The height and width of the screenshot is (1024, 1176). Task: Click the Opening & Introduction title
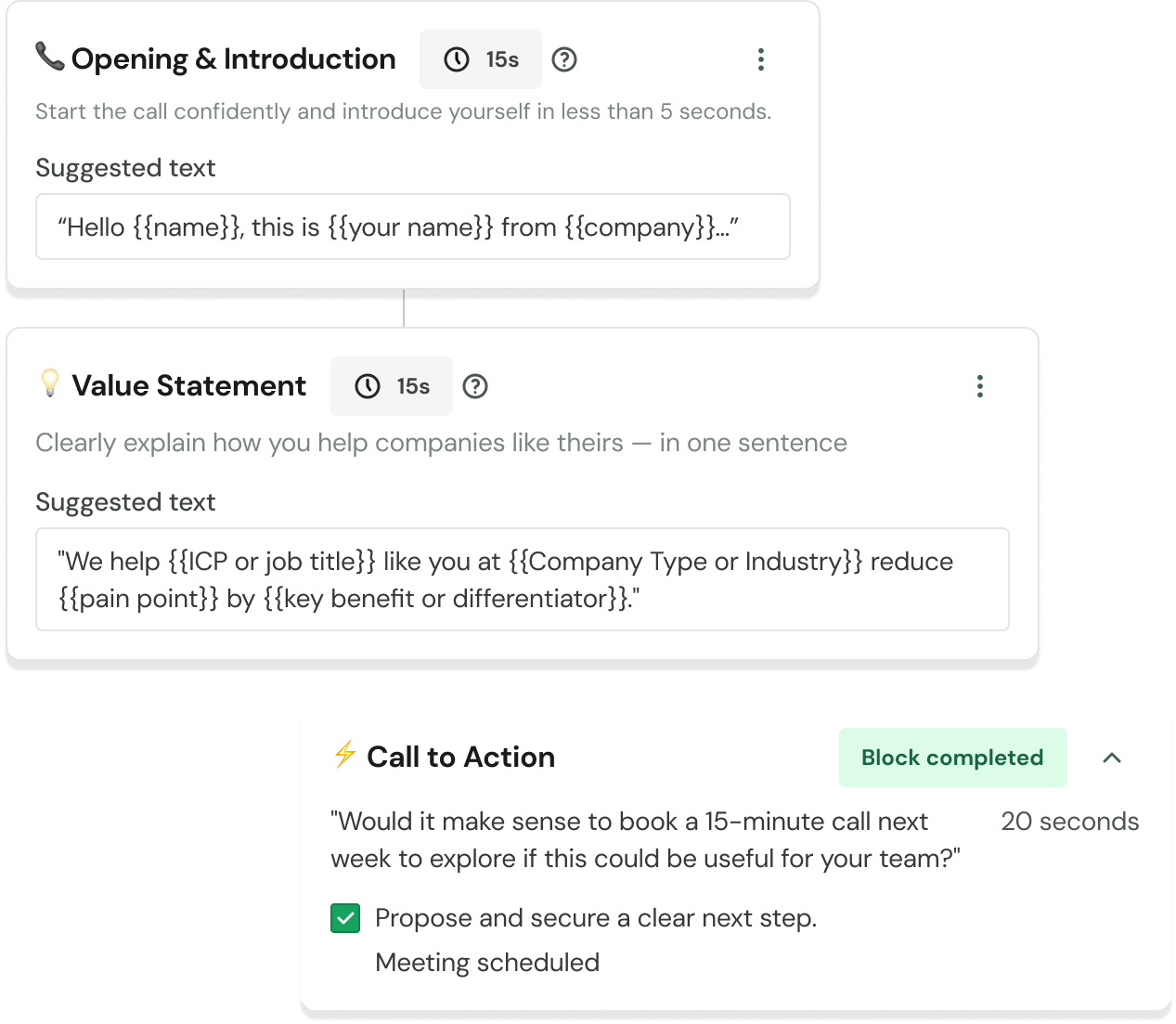(x=234, y=59)
